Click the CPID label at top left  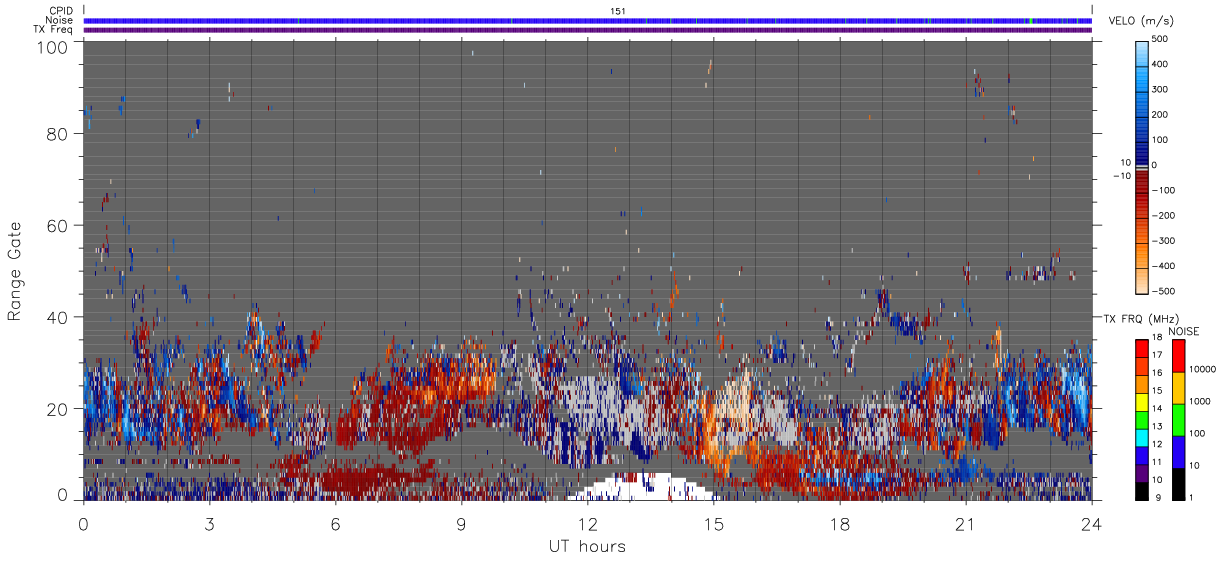59,11
